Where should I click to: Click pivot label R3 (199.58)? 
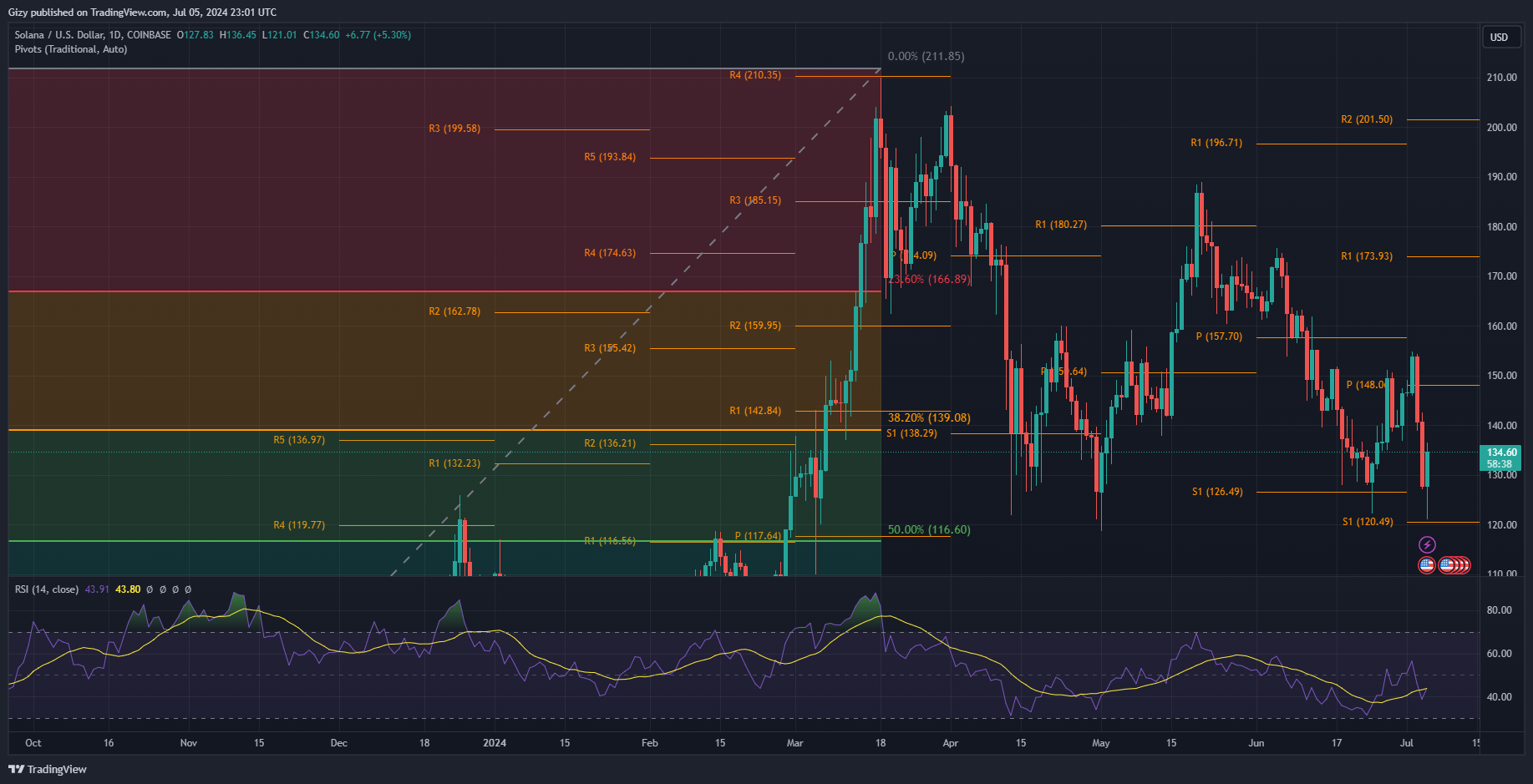point(454,129)
